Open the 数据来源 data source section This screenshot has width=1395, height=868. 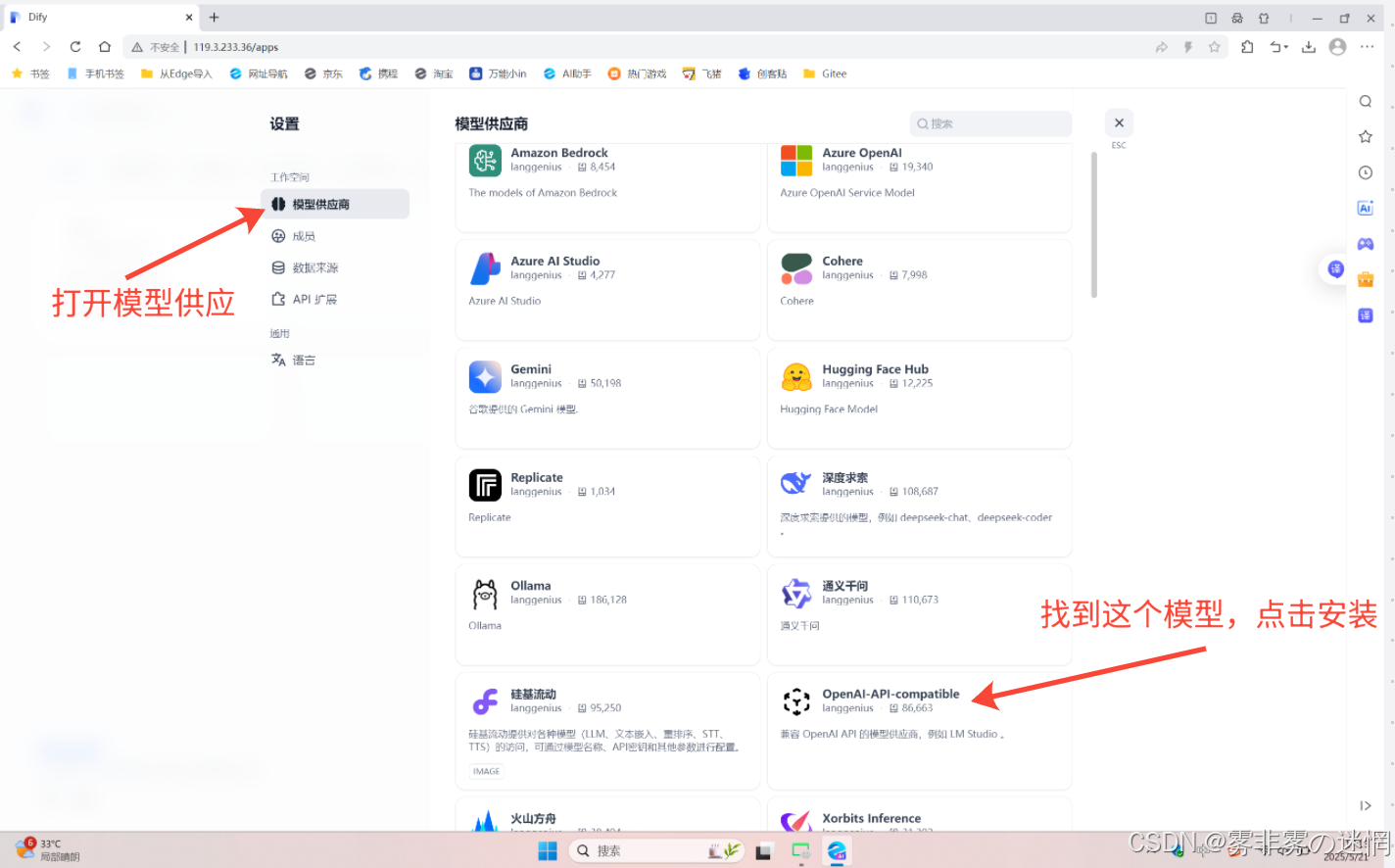click(x=305, y=267)
